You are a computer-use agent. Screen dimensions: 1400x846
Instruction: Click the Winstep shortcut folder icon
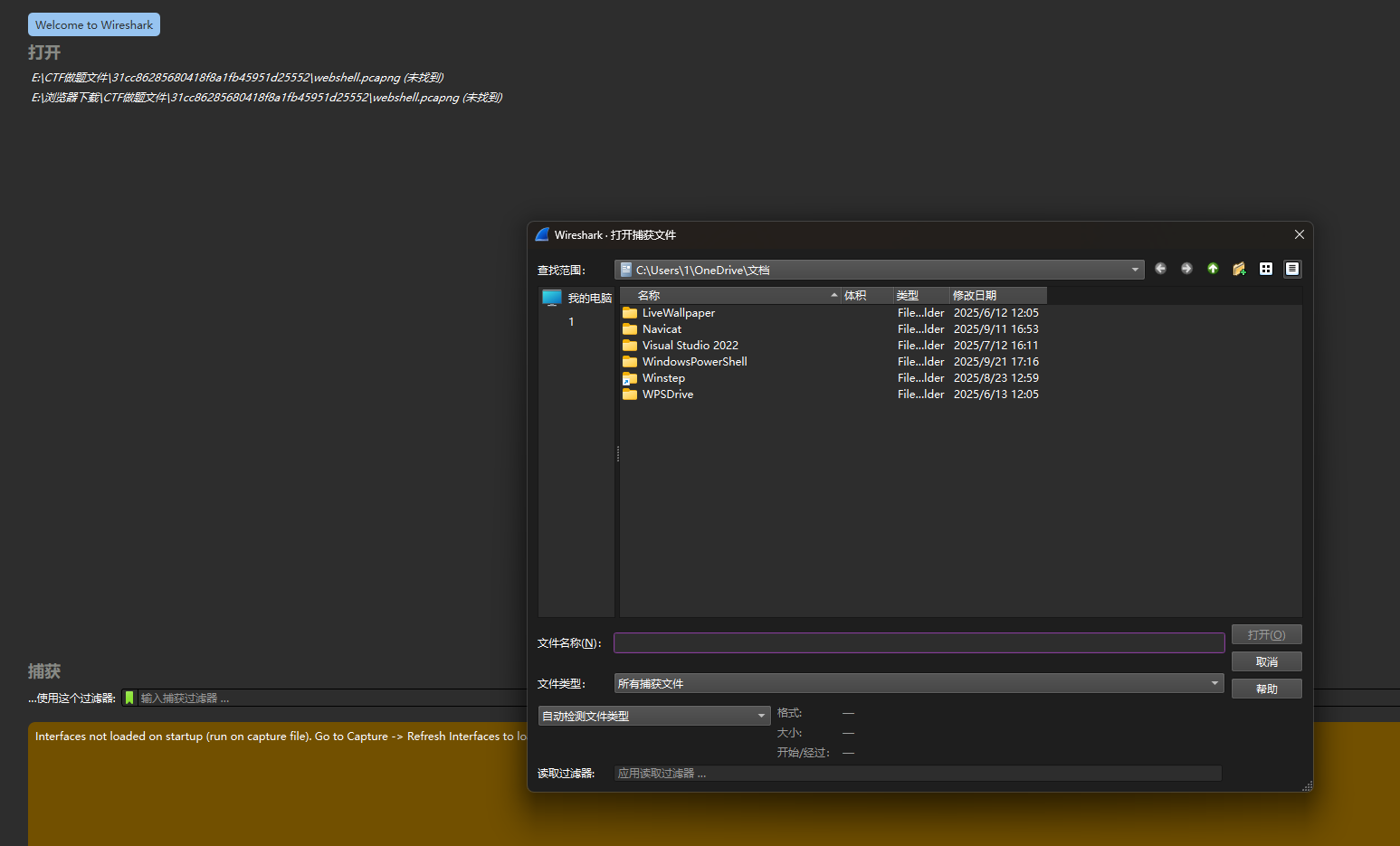[x=630, y=378]
